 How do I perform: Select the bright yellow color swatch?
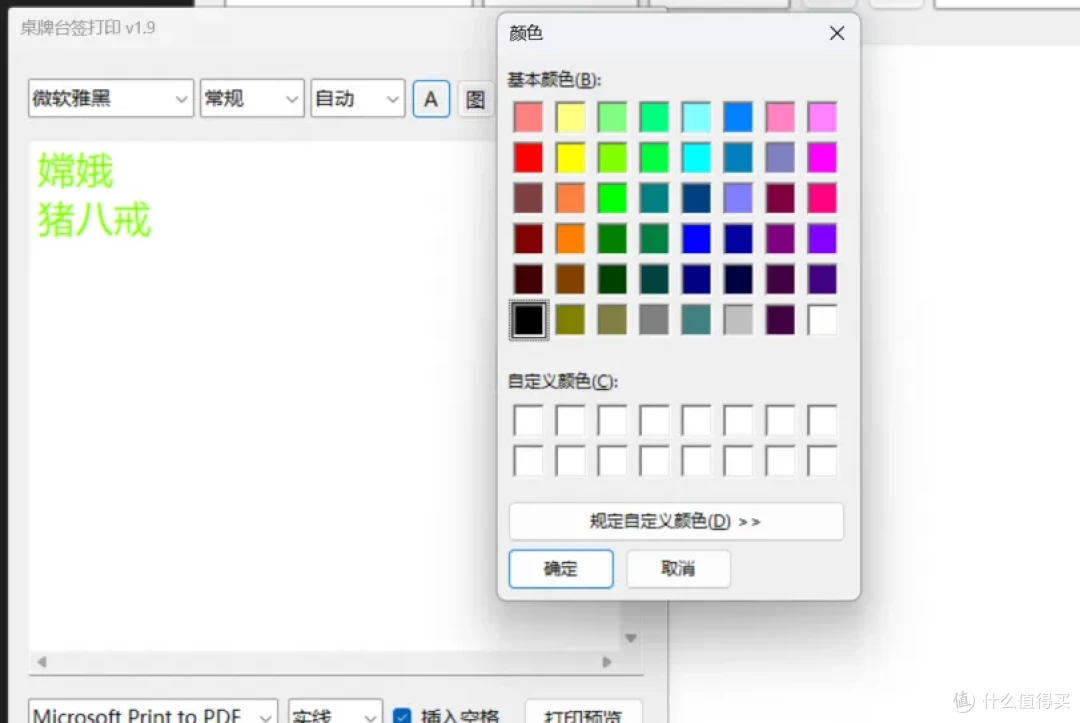click(570, 158)
